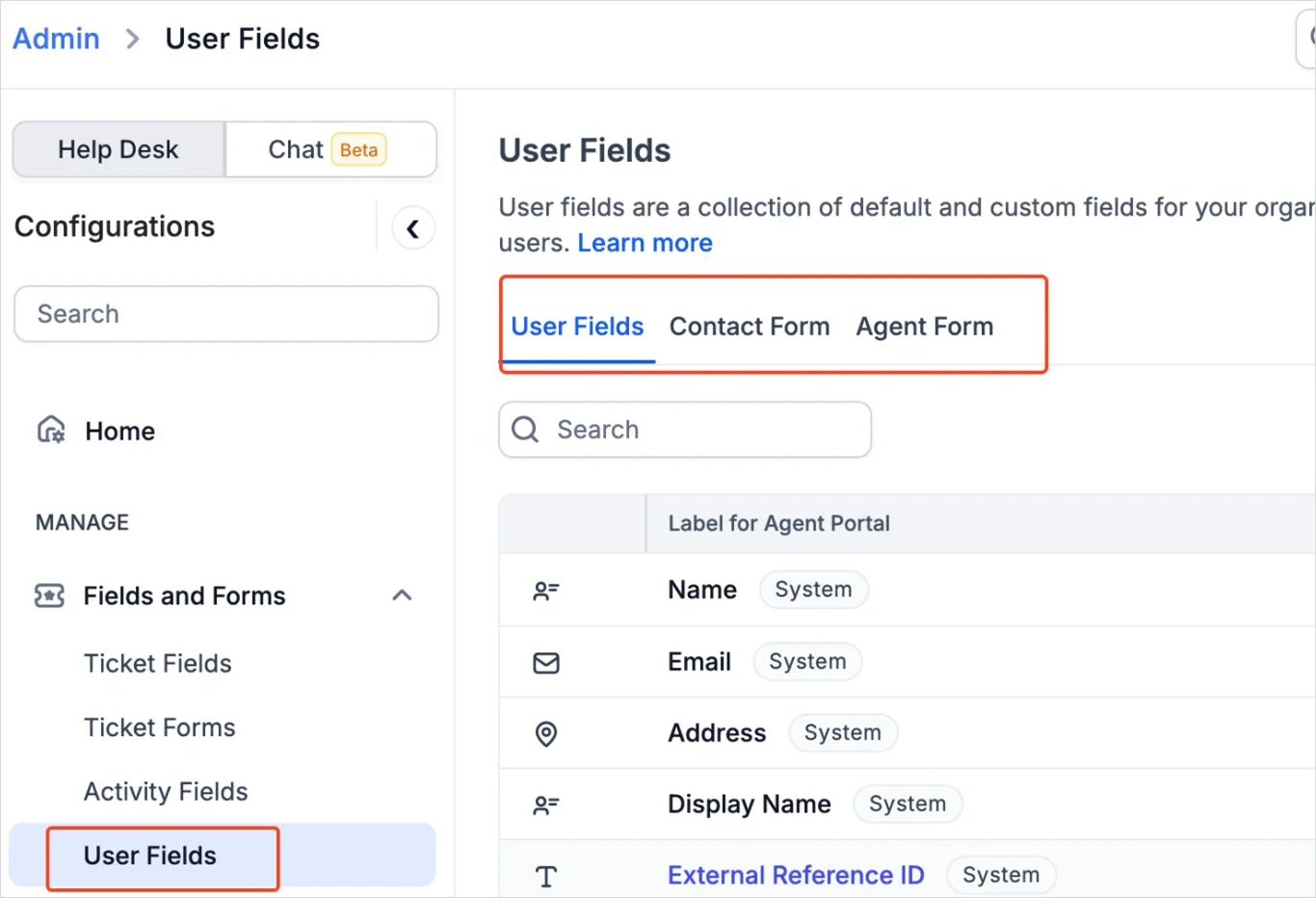
Task: Click the sidebar Search box
Action: 225,313
